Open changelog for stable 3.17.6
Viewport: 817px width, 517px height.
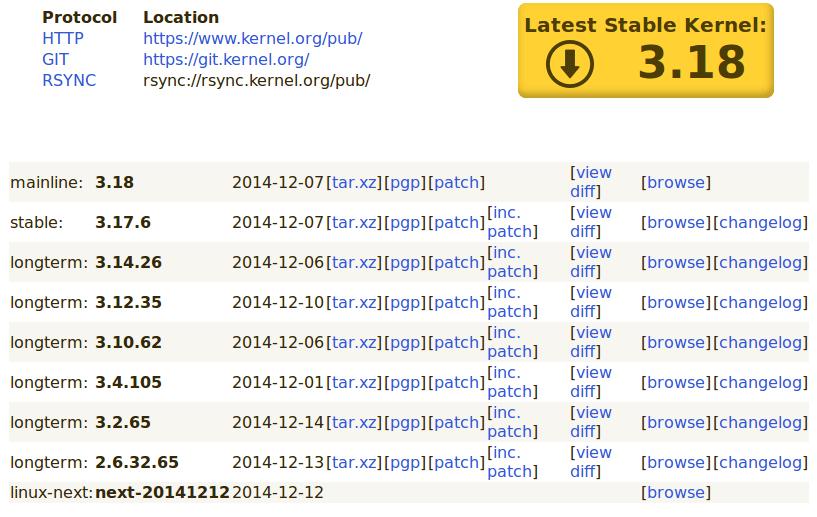point(761,223)
